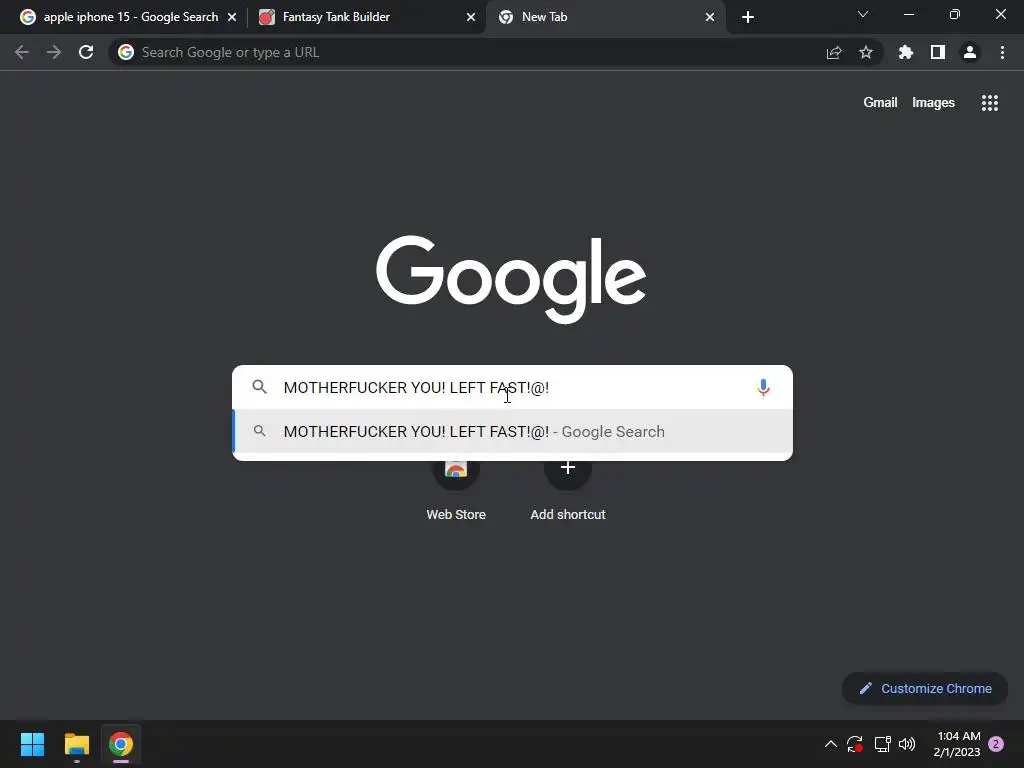1024x768 pixels.
Task: Switch to the Fantasy Tank Builder tab
Action: [366, 17]
